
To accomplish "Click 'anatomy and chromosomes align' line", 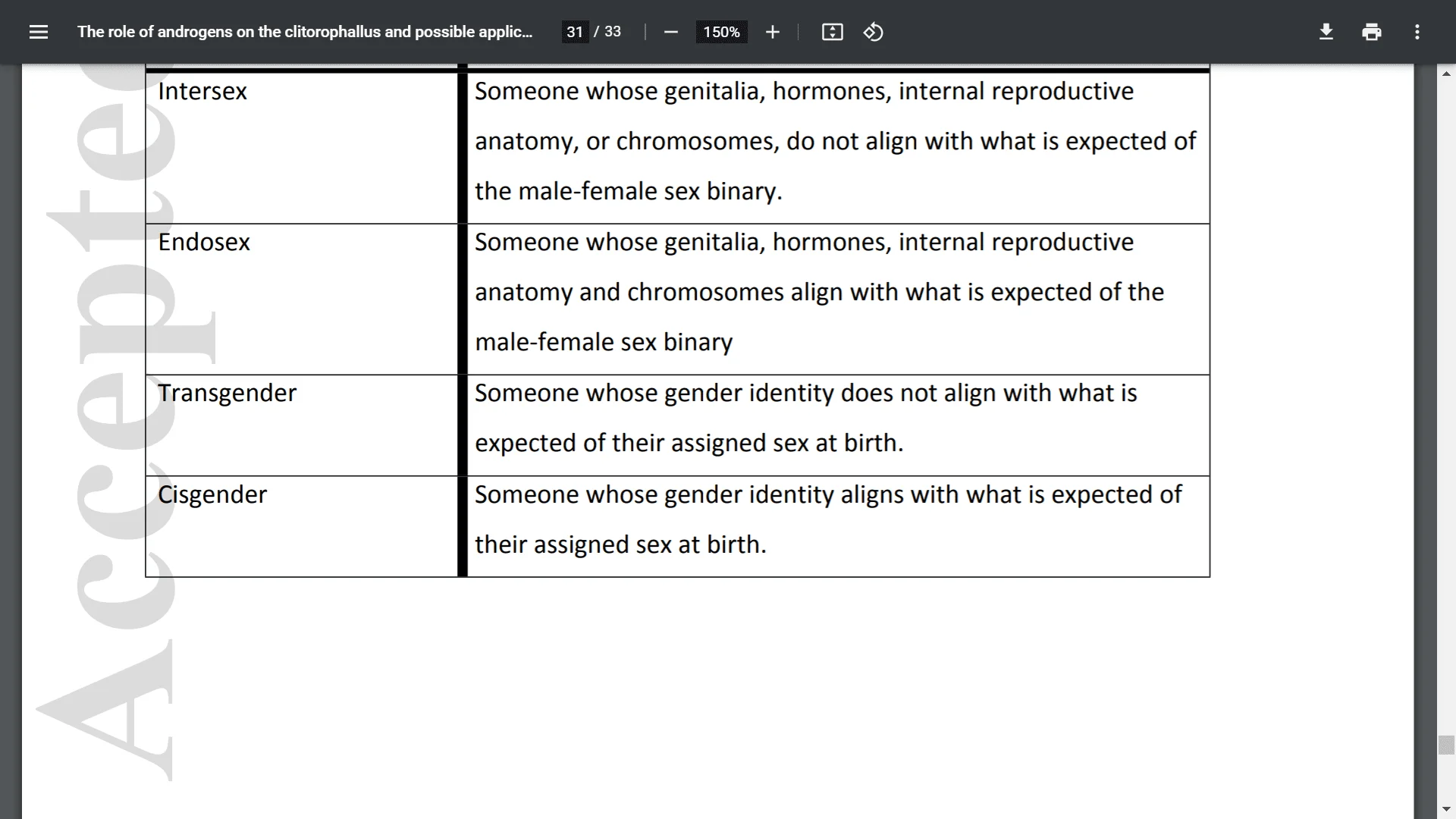I will pyautogui.click(x=819, y=292).
